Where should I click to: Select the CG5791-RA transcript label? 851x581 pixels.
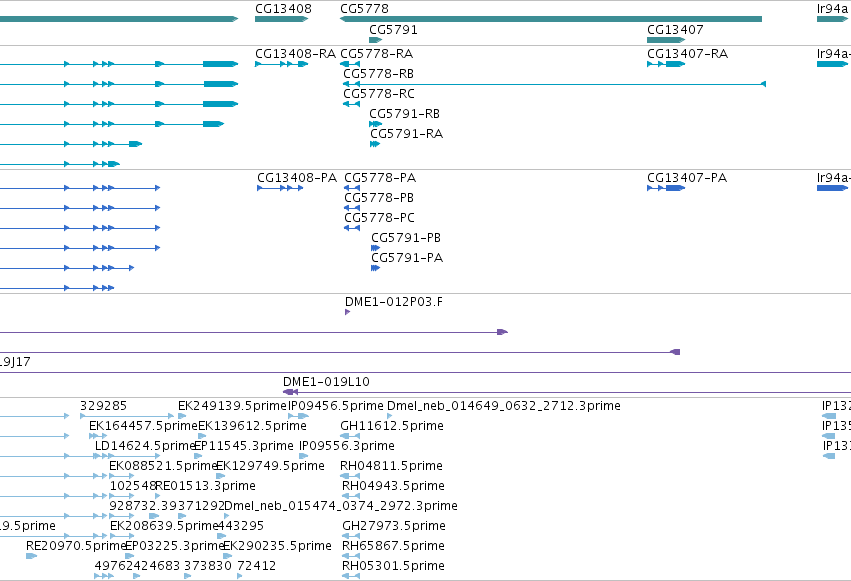407,134
